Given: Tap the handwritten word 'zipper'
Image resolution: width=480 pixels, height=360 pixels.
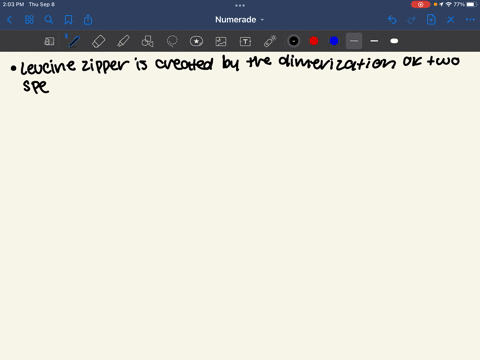Looking at the screenshot, I should 105,66.
